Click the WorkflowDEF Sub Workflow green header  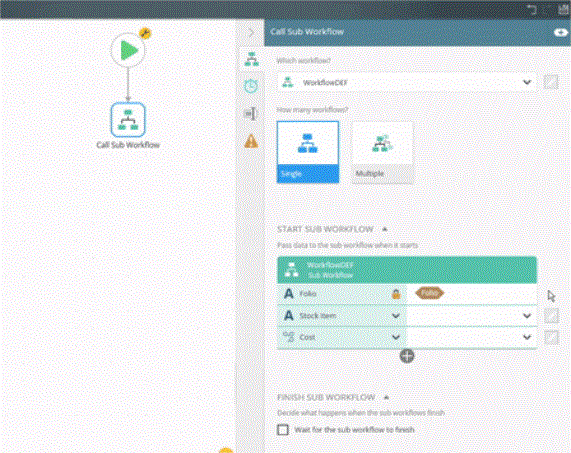tap(407, 270)
